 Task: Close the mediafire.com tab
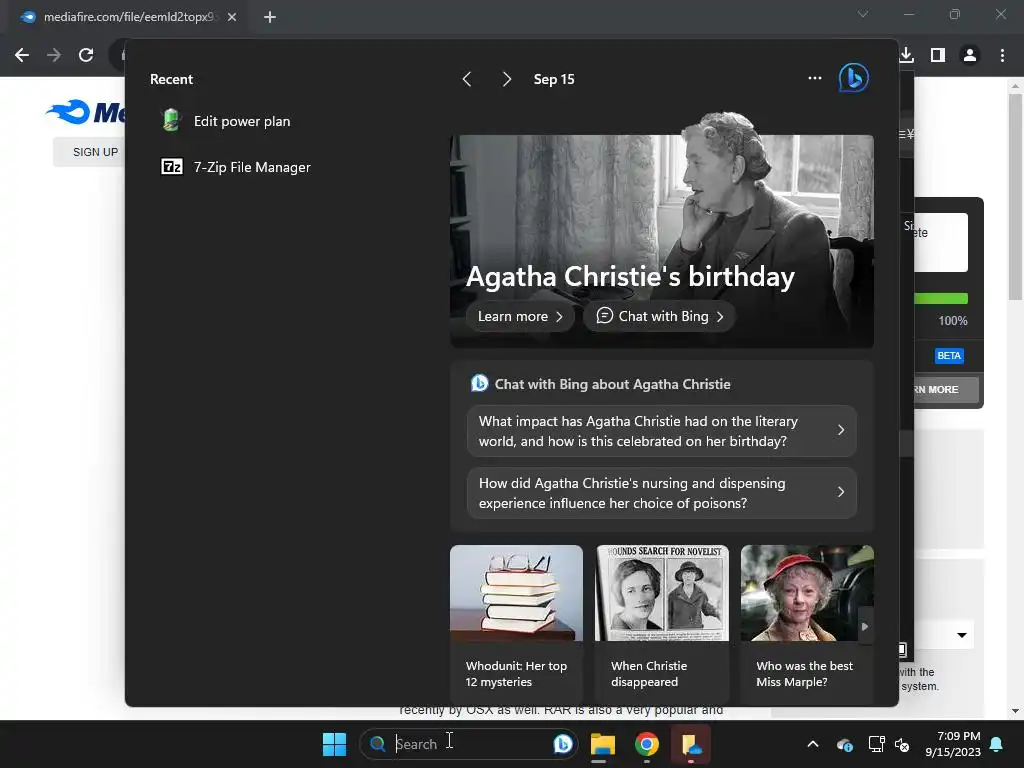pyautogui.click(x=232, y=17)
